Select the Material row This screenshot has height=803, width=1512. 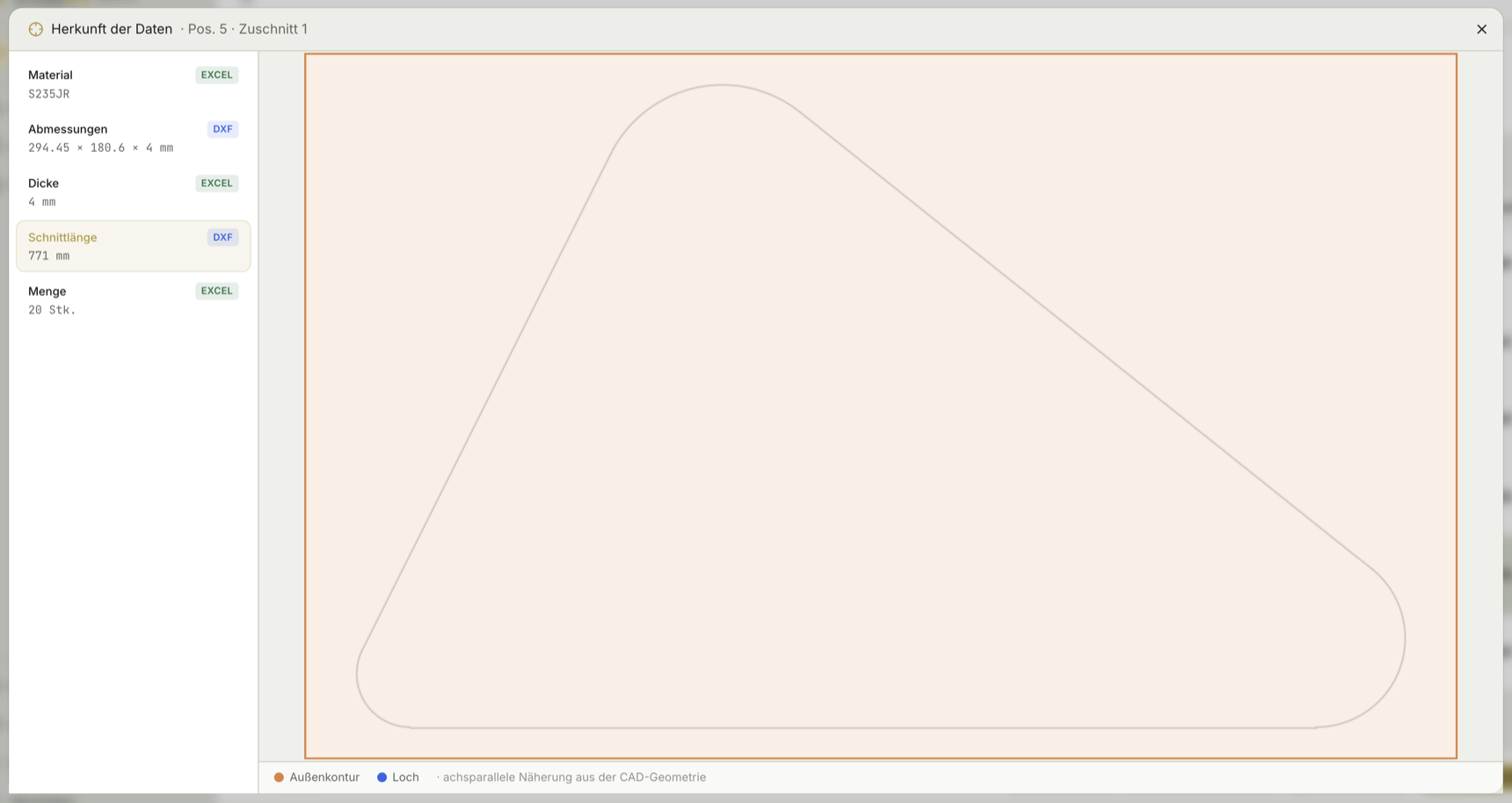point(134,83)
